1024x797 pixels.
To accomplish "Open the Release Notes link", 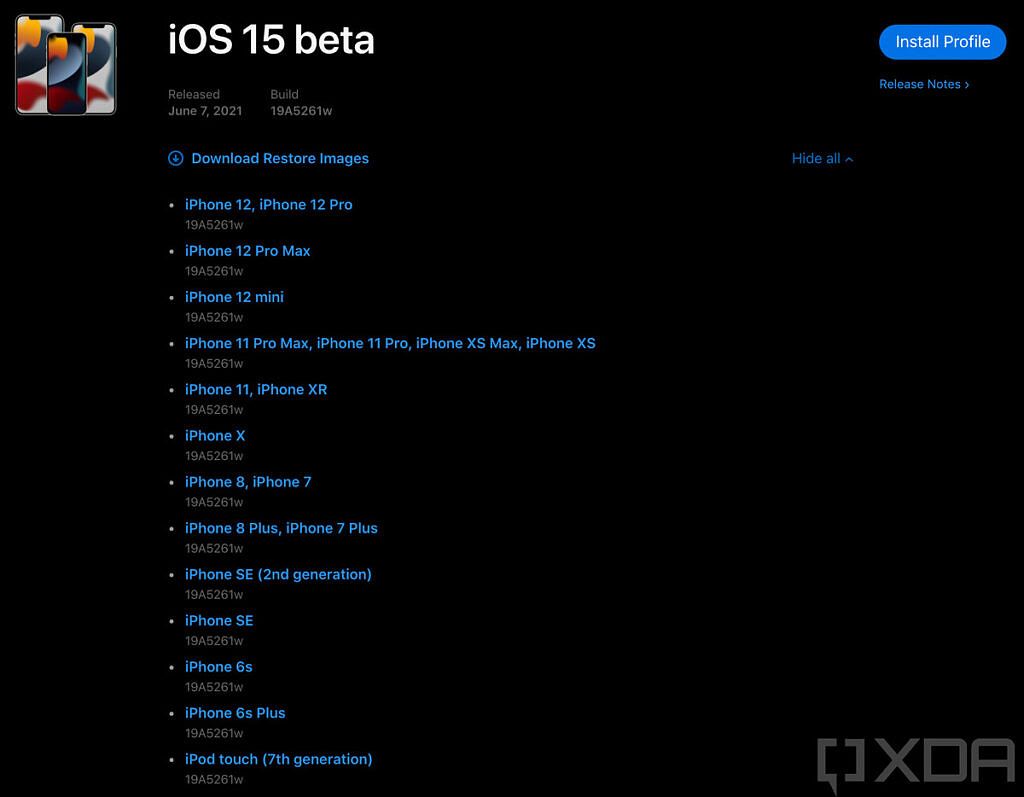I will point(918,84).
